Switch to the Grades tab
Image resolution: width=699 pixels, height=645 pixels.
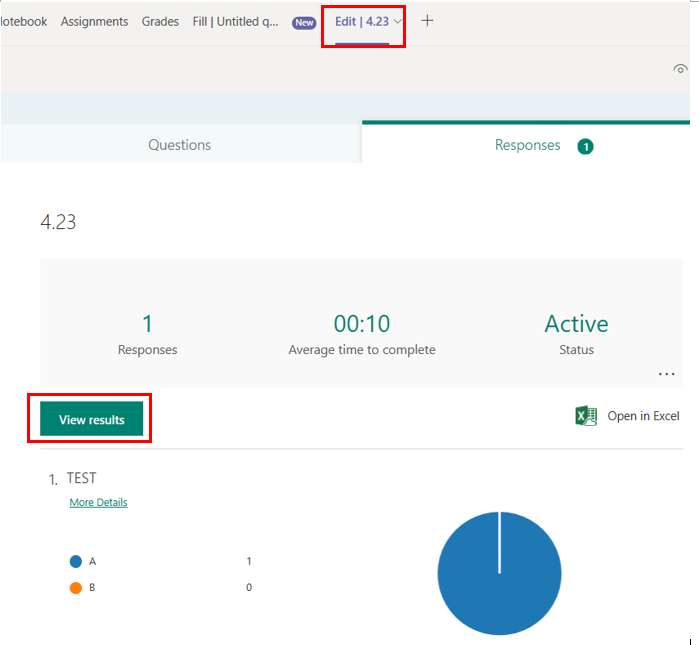[x=160, y=21]
